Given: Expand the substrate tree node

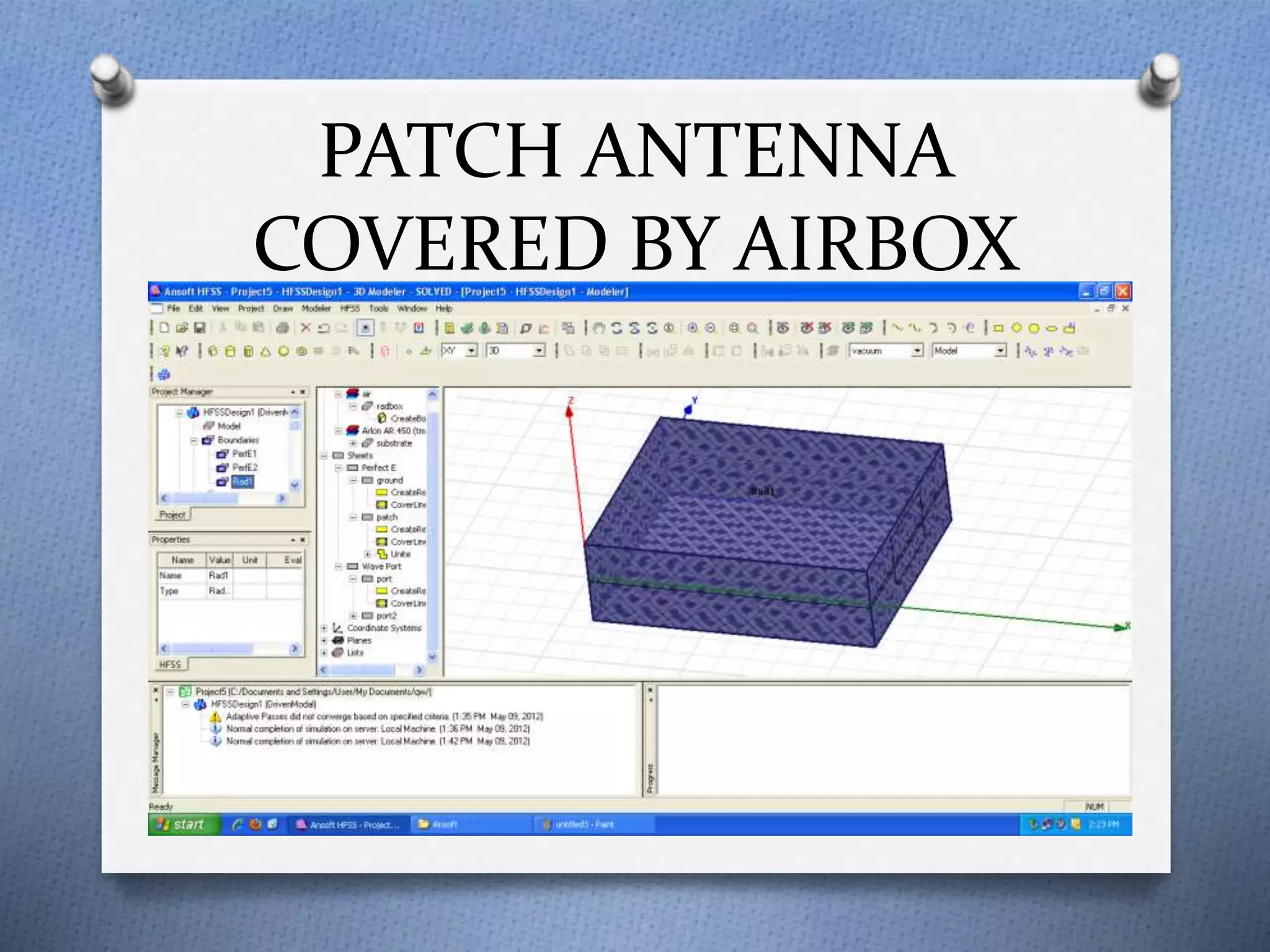Looking at the screenshot, I should 353,443.
